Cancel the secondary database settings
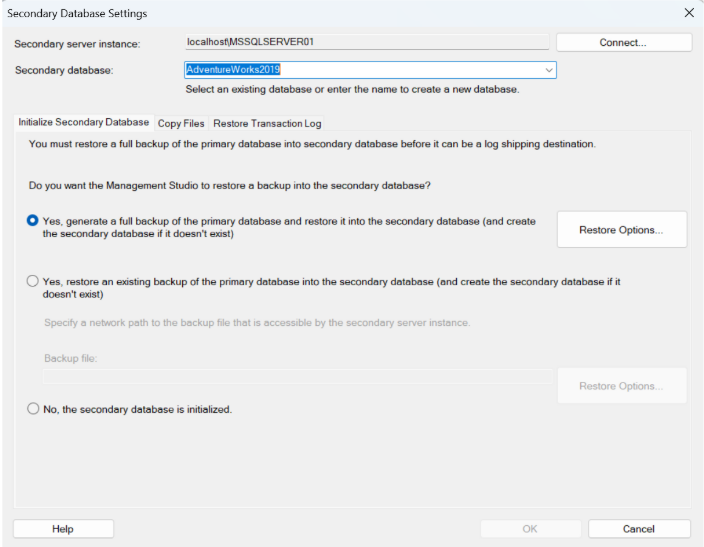This screenshot has width=704, height=547. tap(638, 529)
